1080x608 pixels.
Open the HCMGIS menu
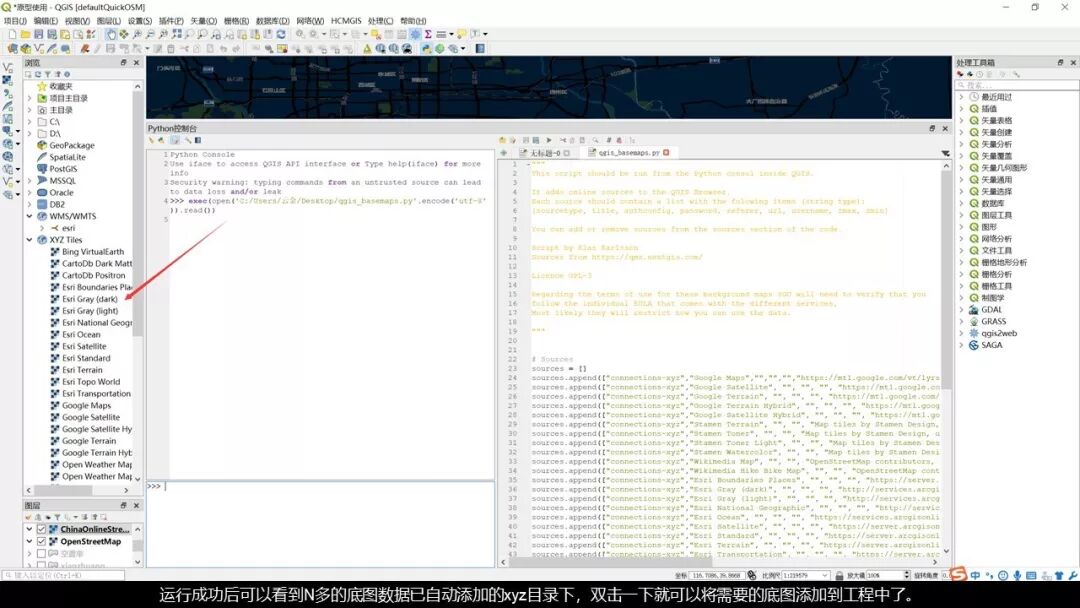(346, 21)
